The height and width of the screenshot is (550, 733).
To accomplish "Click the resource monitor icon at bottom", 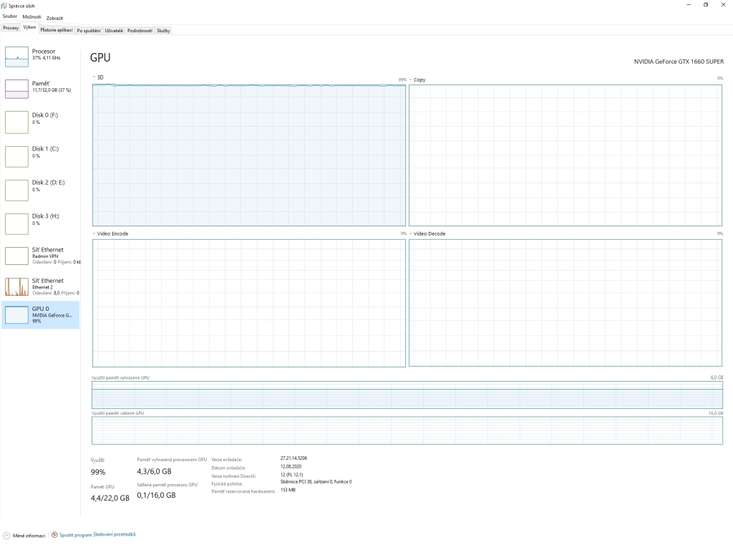I will (x=54, y=535).
